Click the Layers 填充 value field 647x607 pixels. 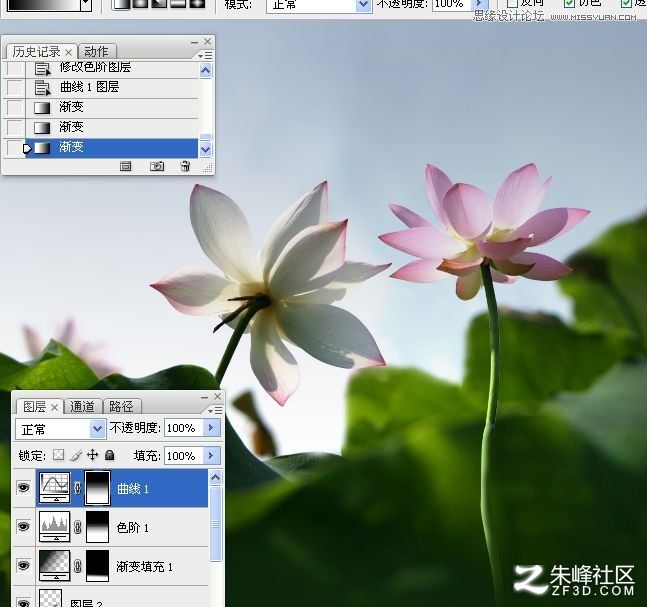(x=184, y=456)
